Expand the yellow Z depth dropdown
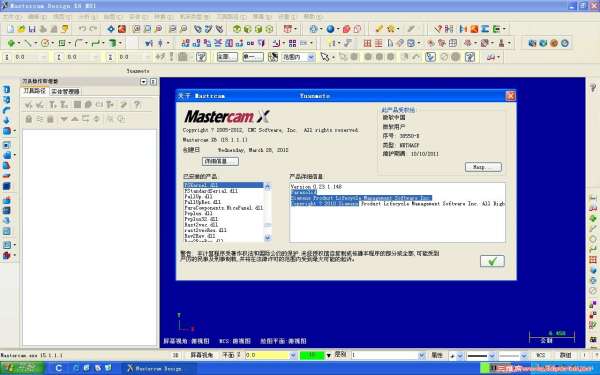This screenshot has height=375, width=600. (293, 355)
